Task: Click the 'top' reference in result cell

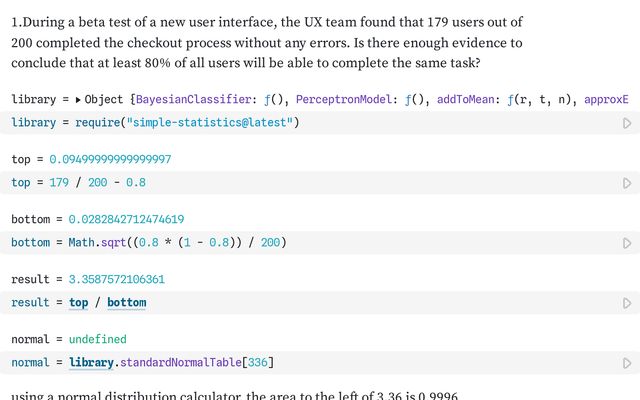Action: pyautogui.click(x=78, y=302)
